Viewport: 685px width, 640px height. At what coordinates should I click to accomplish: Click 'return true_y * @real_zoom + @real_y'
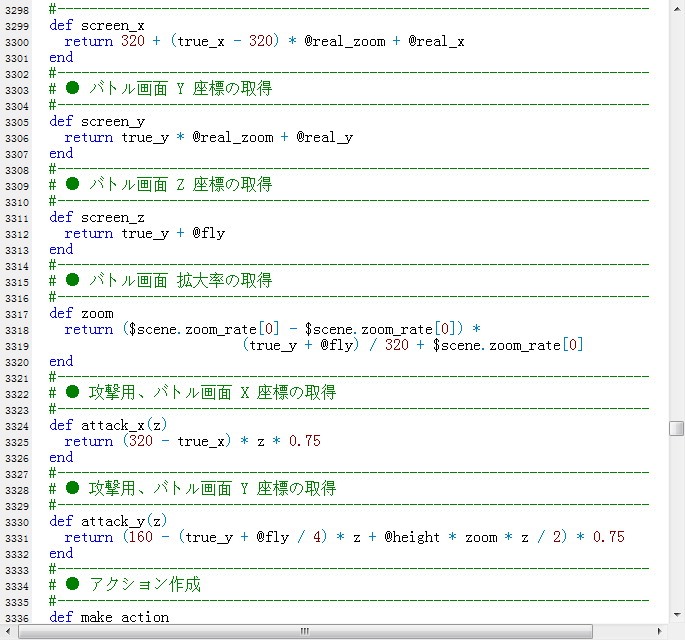click(208, 138)
